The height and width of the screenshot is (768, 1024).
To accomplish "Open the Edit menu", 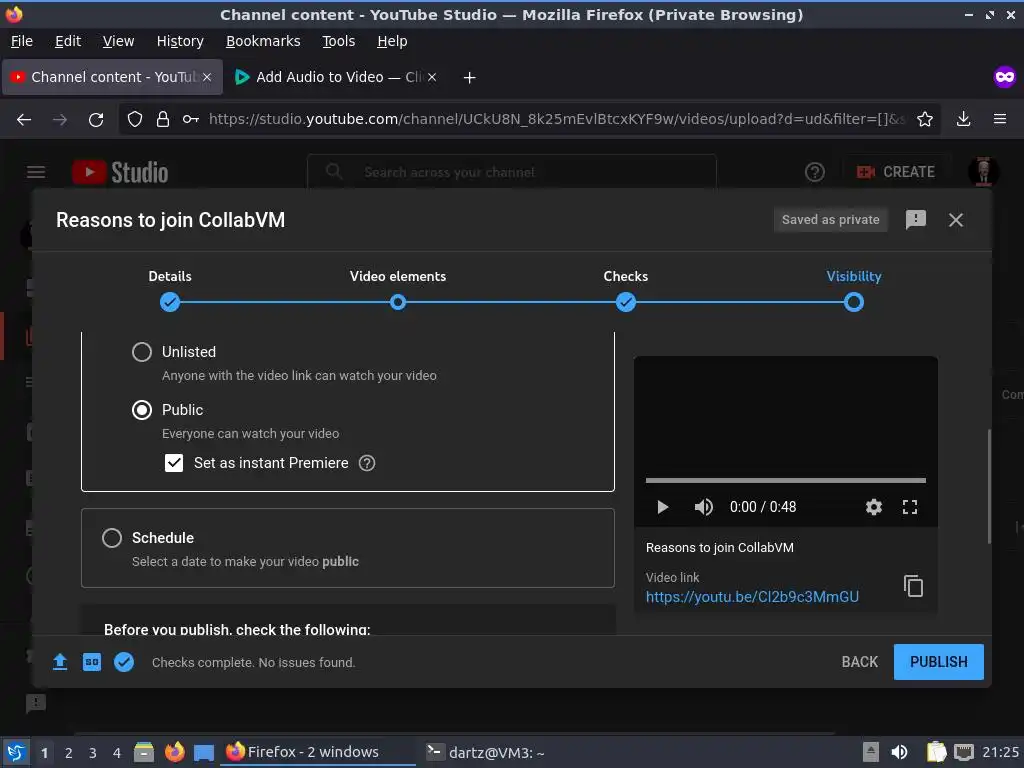I will point(68,41).
